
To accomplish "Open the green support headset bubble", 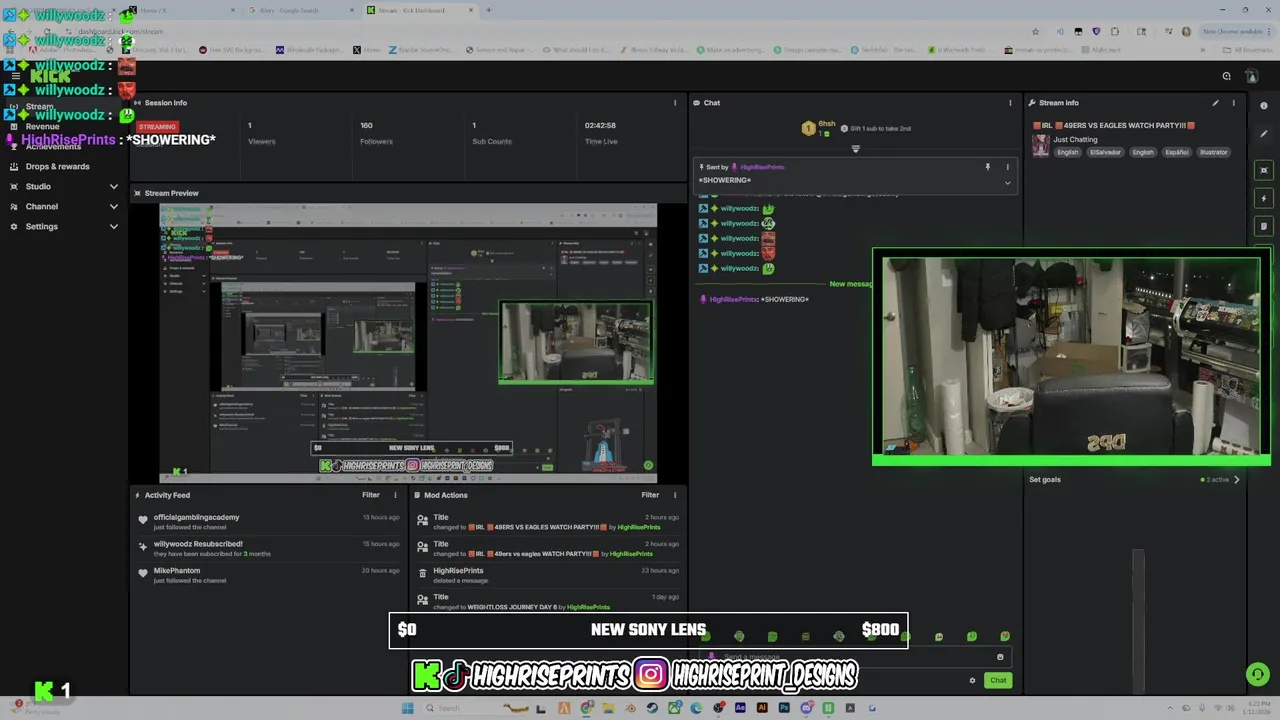I will click(x=1258, y=675).
